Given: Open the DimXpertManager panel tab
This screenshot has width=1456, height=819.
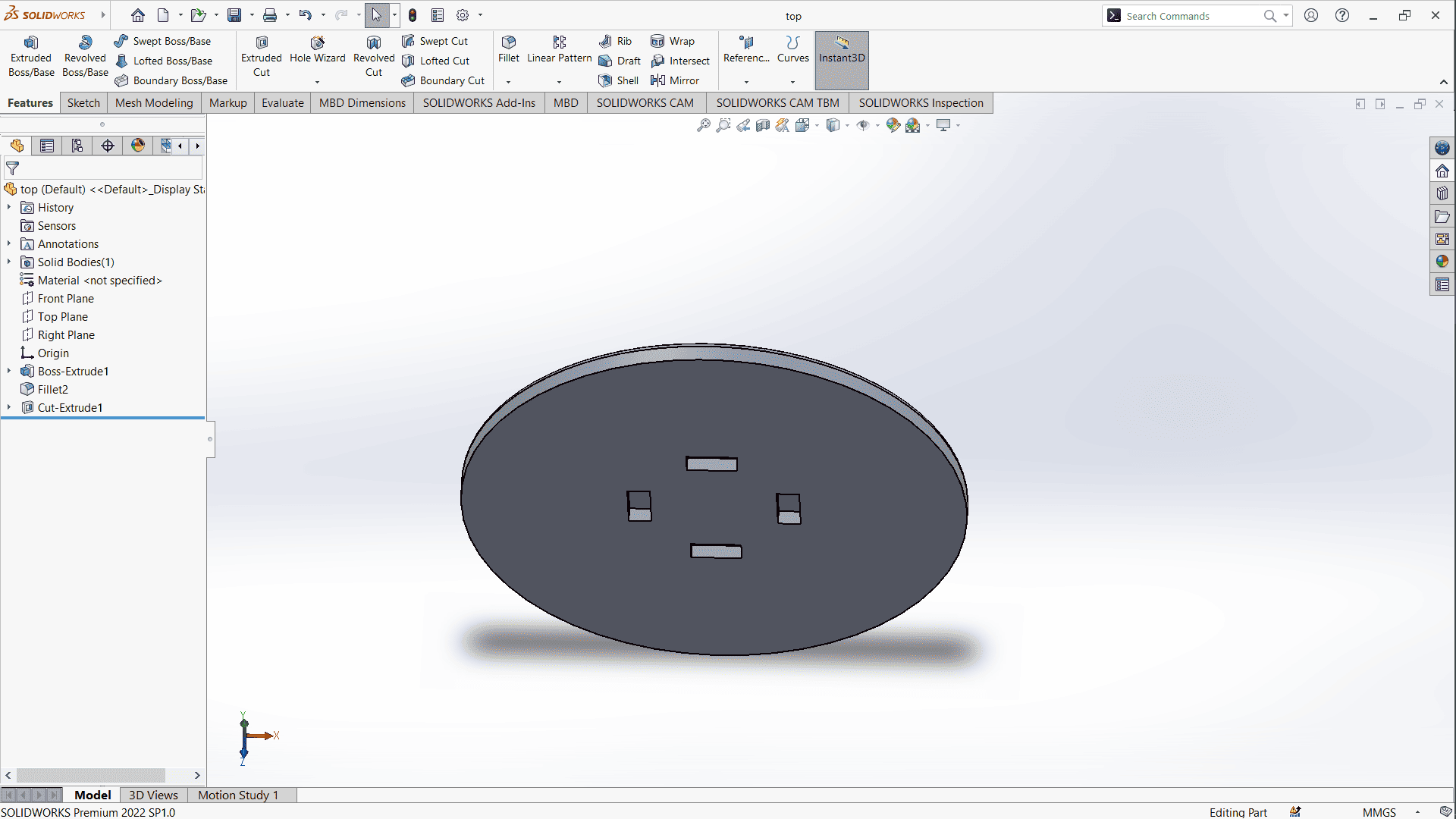Looking at the screenshot, I should point(108,146).
